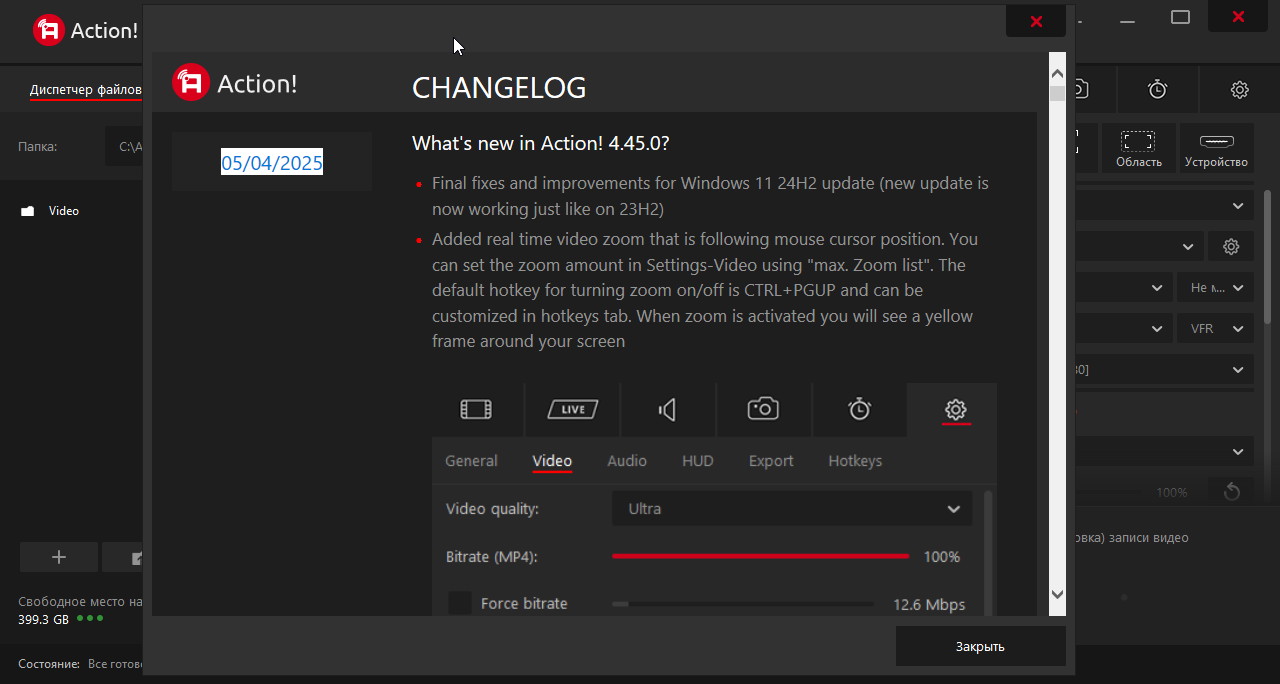The image size is (1280, 684).
Task: Open the stopwatch benchmark tab in main window
Action: click(x=1158, y=89)
